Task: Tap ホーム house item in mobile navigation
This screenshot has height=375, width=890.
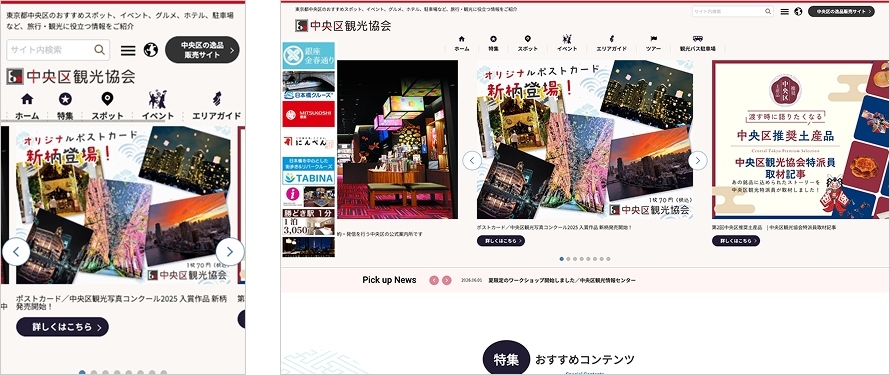Action: 27,106
